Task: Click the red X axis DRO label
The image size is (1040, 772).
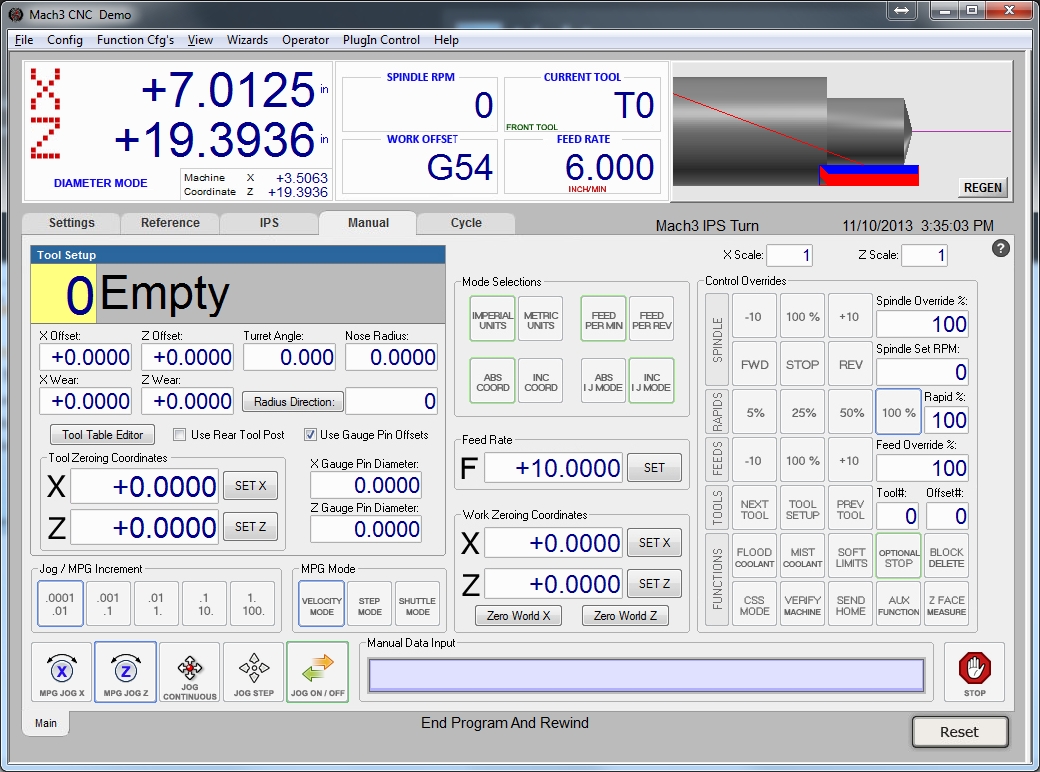Action: (x=46, y=90)
